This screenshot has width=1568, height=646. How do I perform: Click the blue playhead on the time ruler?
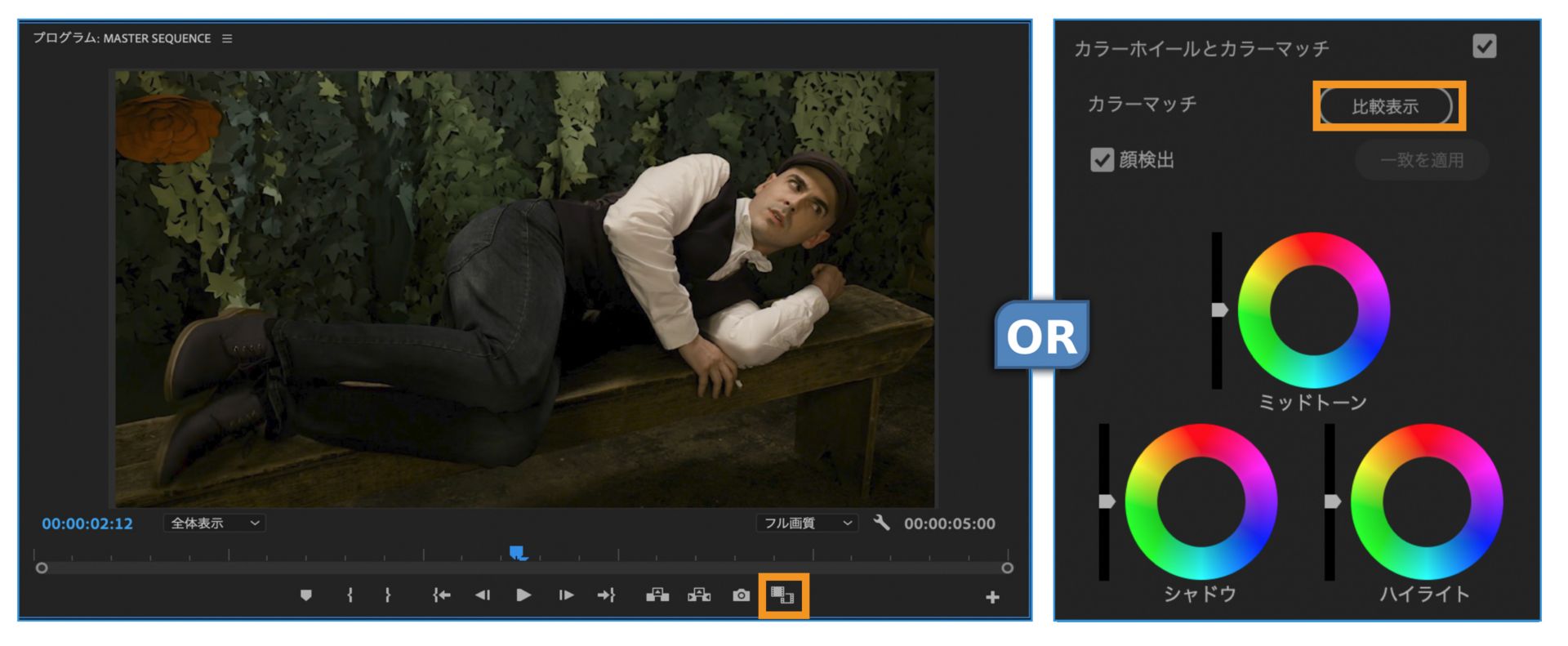[518, 553]
